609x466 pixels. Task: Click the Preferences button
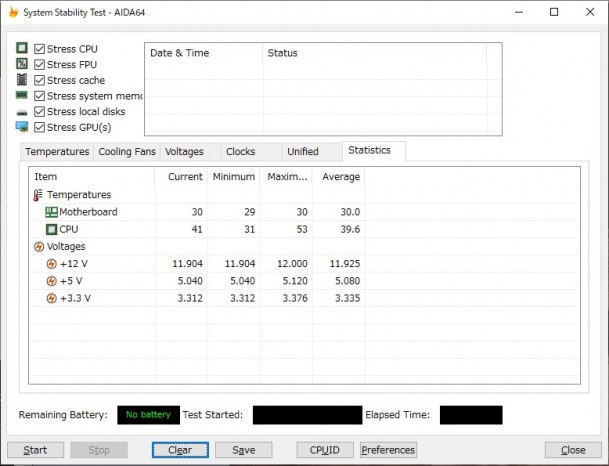point(388,450)
